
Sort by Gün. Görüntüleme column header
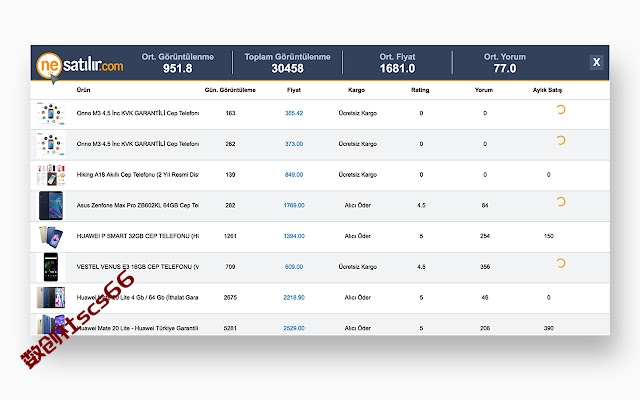(230, 90)
